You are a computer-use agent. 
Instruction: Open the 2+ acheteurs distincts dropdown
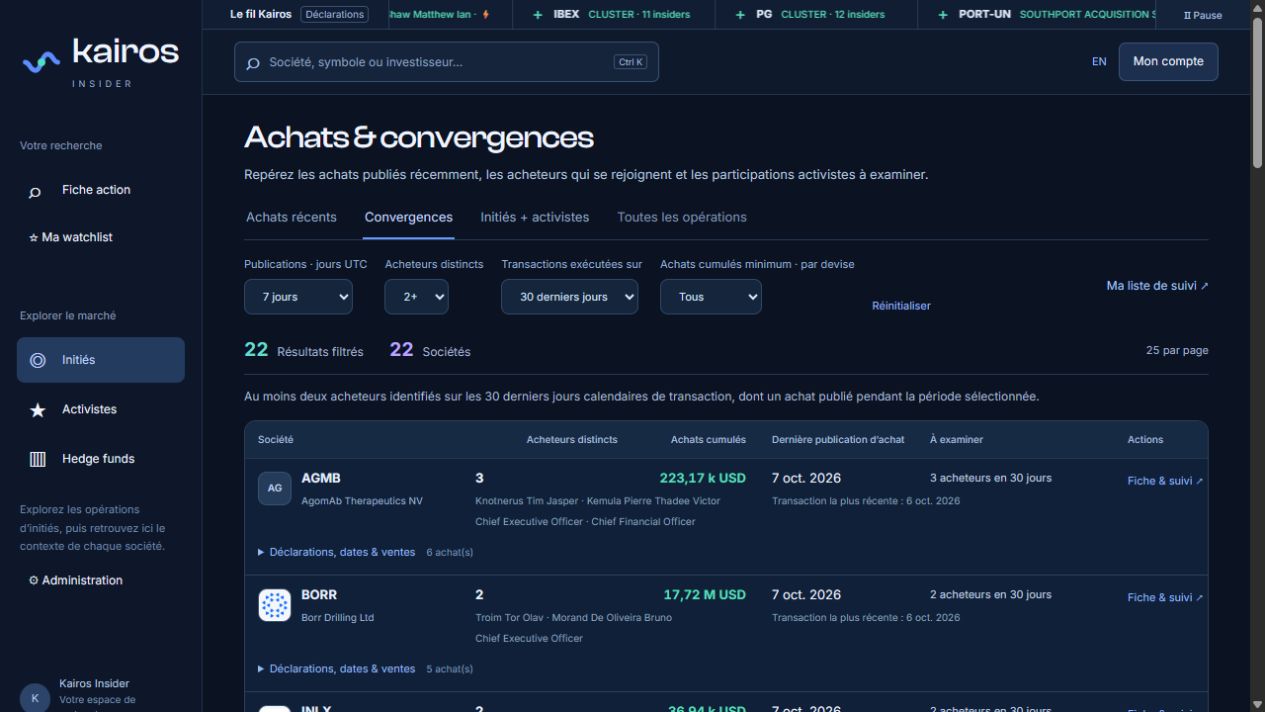point(416,297)
